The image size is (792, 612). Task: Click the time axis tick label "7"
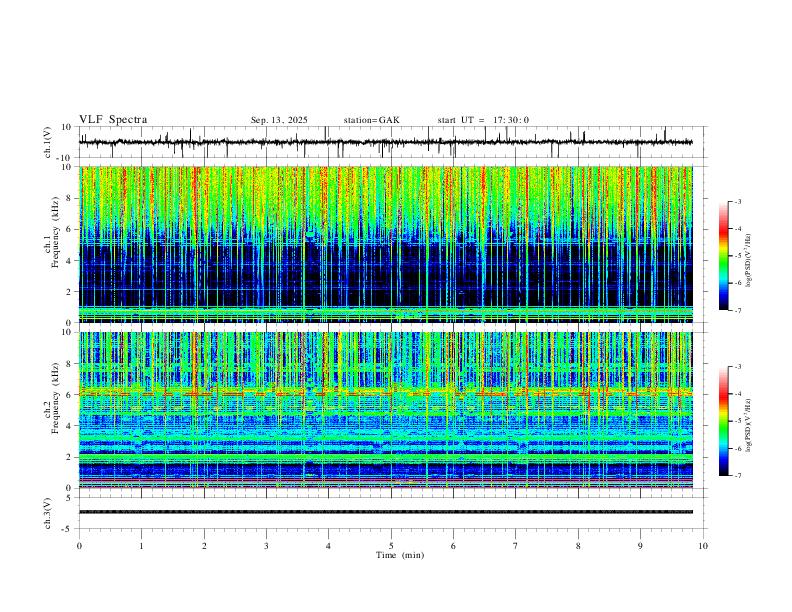click(516, 546)
